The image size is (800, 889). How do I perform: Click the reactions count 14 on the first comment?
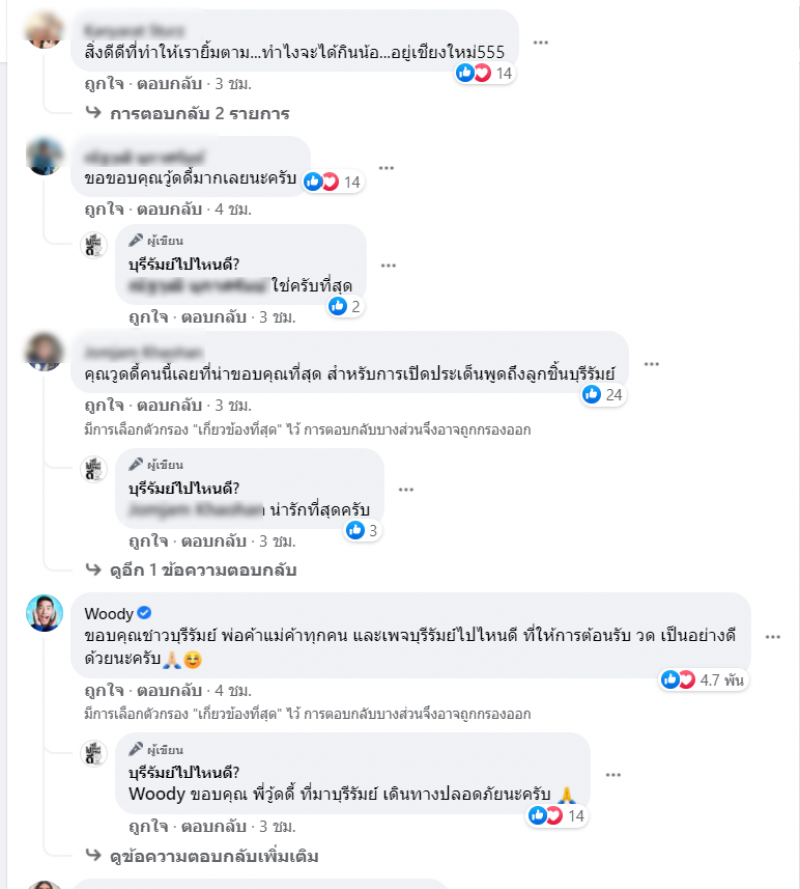485,73
